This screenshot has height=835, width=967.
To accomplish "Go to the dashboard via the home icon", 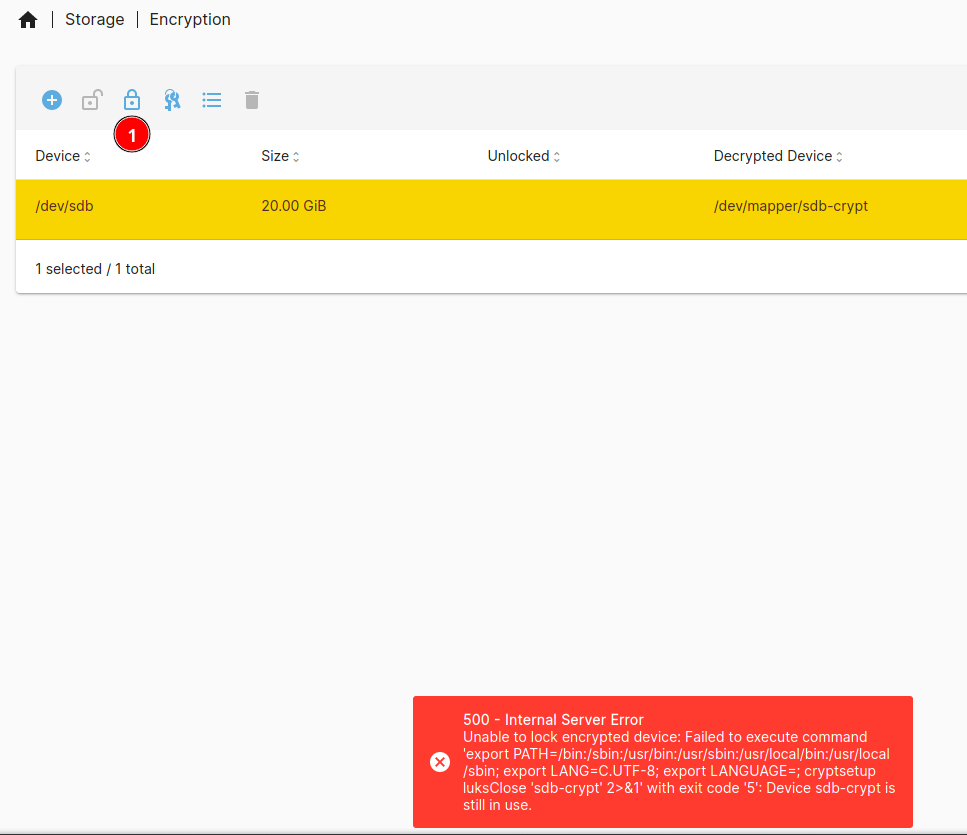I will [x=27, y=19].
